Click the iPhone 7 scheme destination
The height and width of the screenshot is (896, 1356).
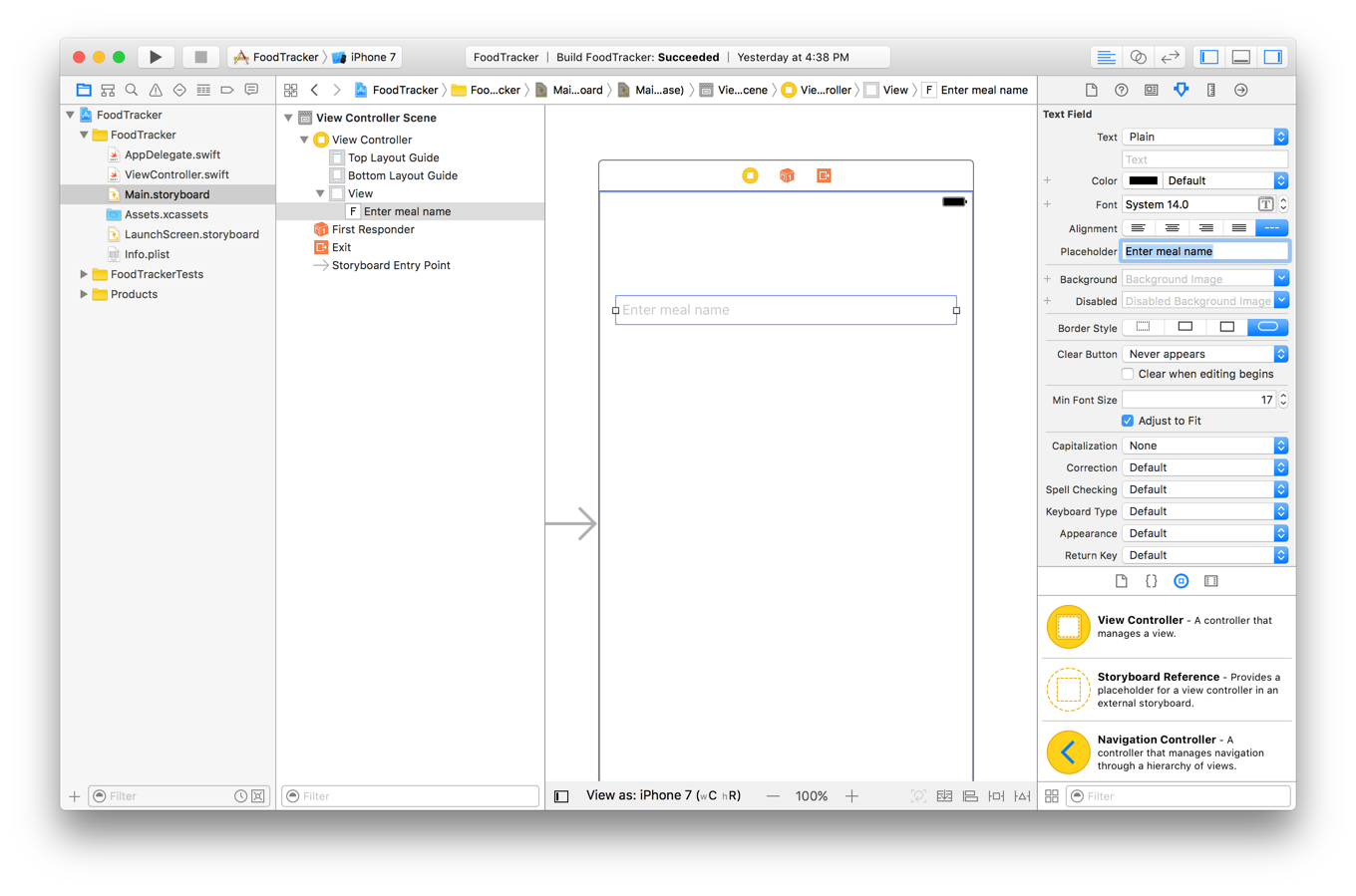(365, 57)
